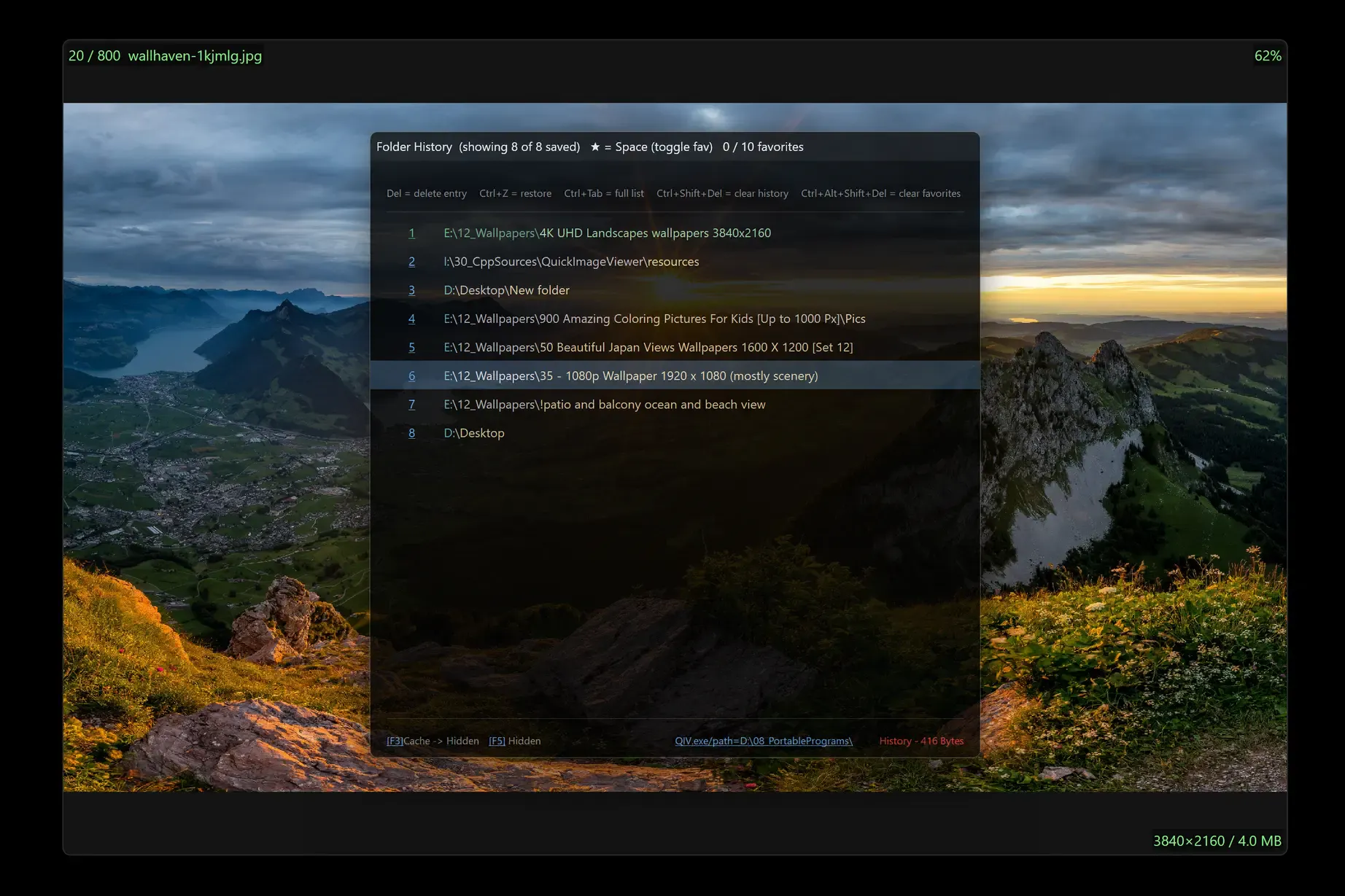Click history index number 3 link
Viewport: 1345px width, 896px height.
pos(411,290)
